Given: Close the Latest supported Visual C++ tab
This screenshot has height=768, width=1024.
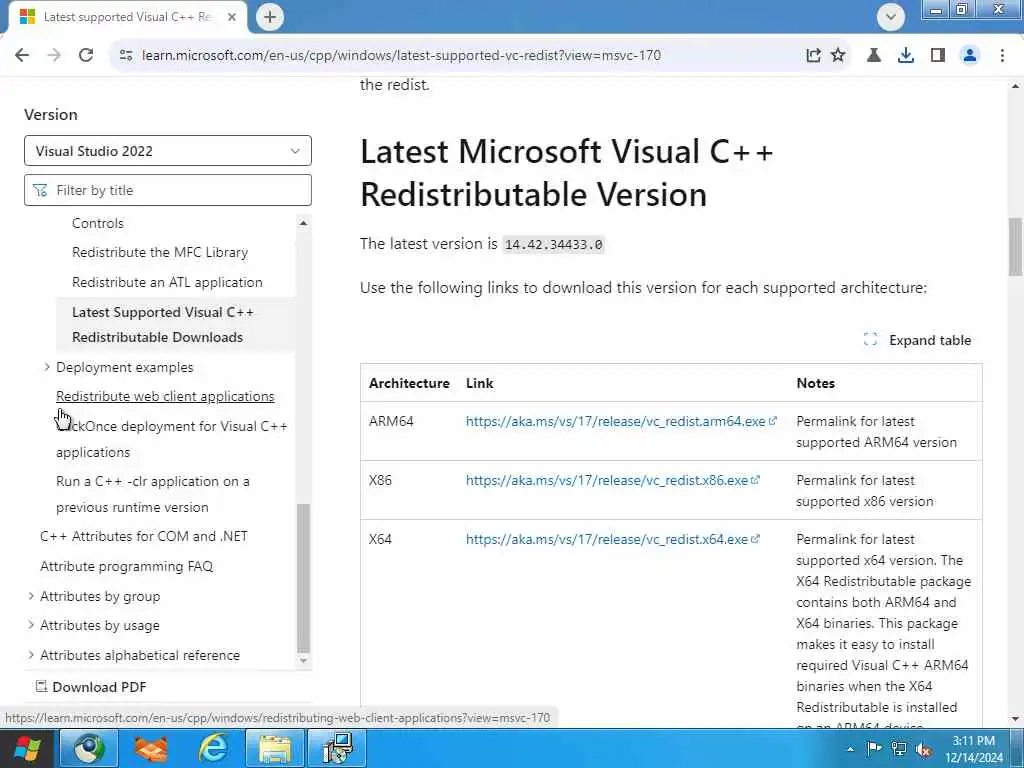Looking at the screenshot, I should coord(232,17).
